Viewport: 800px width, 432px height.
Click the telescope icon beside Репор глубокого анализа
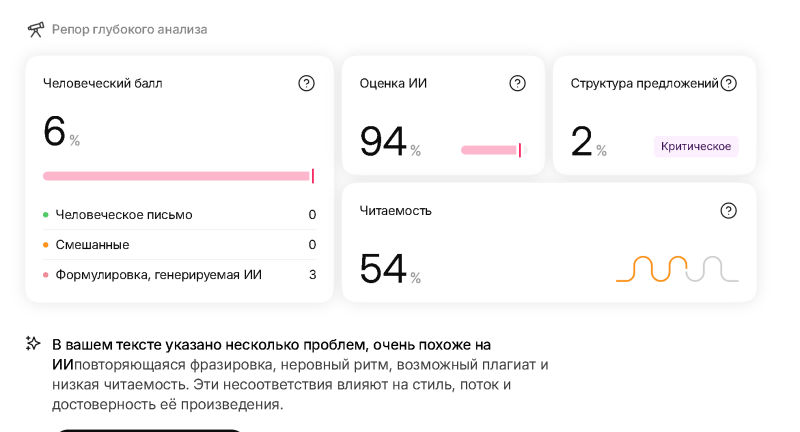click(35, 30)
